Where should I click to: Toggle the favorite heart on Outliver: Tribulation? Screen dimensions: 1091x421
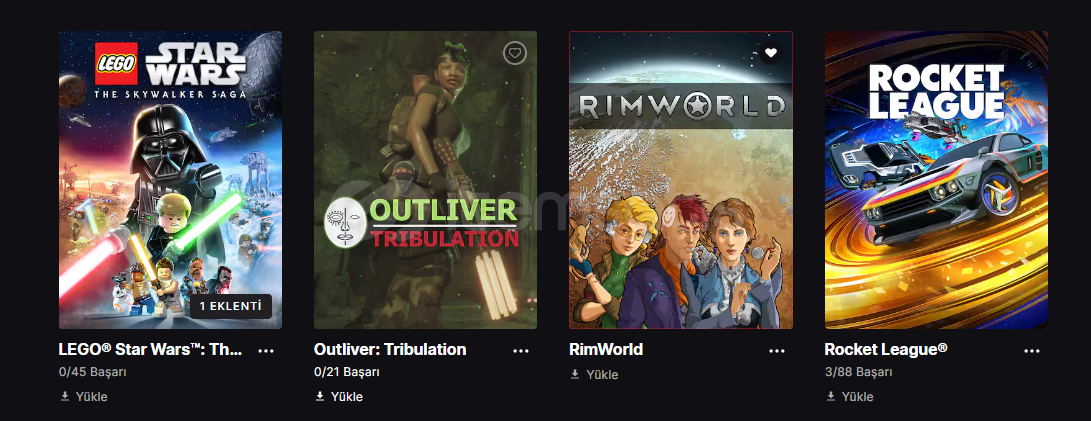514,53
